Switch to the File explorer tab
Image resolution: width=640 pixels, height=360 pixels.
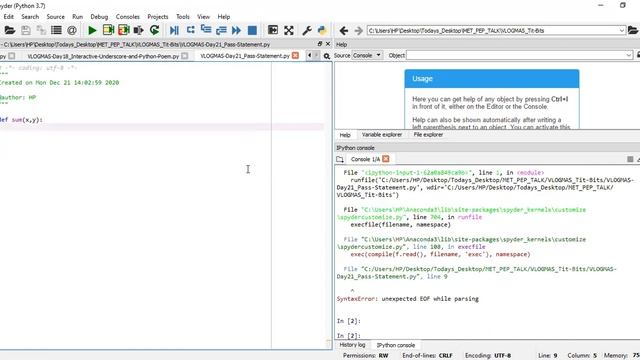coord(428,135)
